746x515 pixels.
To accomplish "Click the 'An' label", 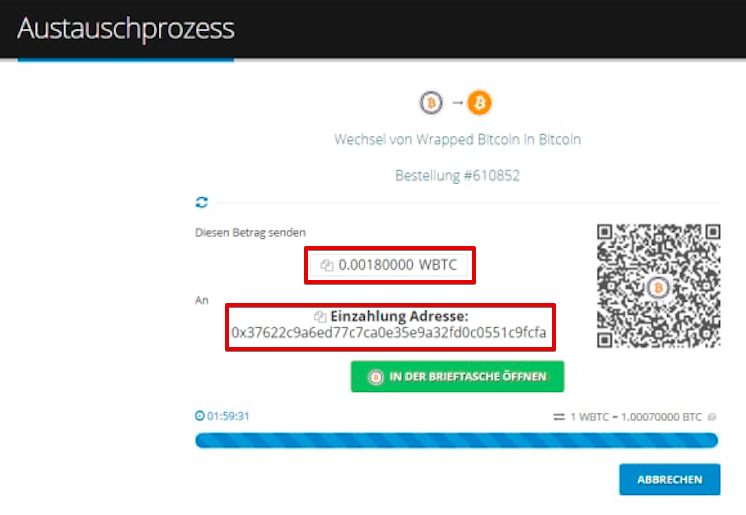I will coord(202,300).
